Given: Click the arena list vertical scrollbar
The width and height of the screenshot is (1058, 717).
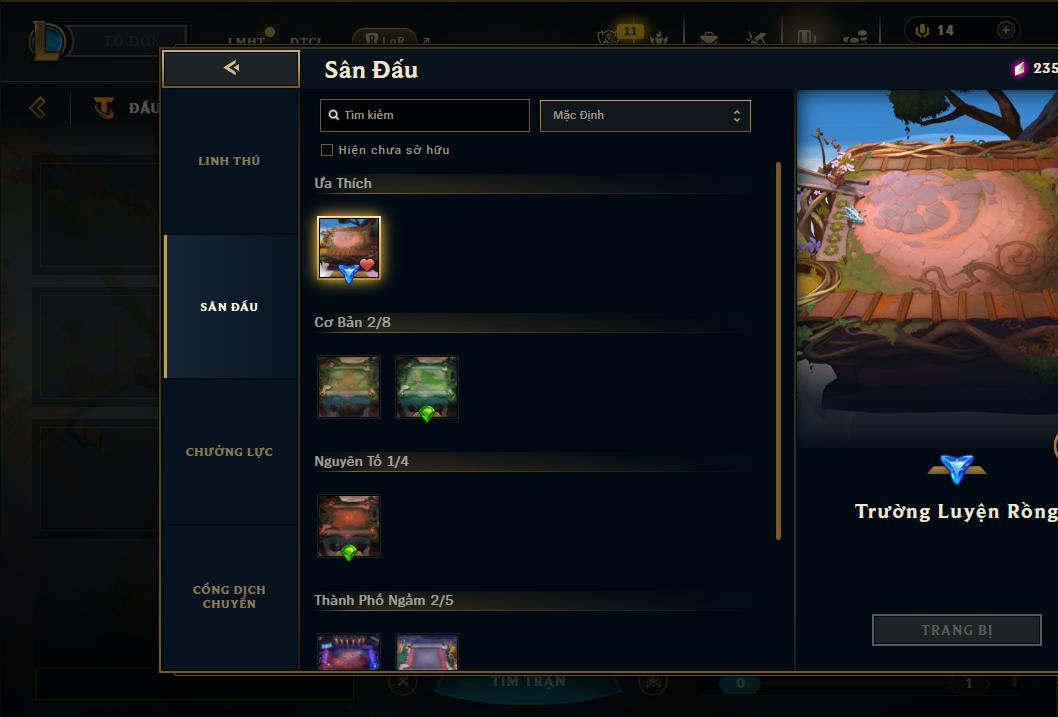Looking at the screenshot, I should tap(778, 351).
